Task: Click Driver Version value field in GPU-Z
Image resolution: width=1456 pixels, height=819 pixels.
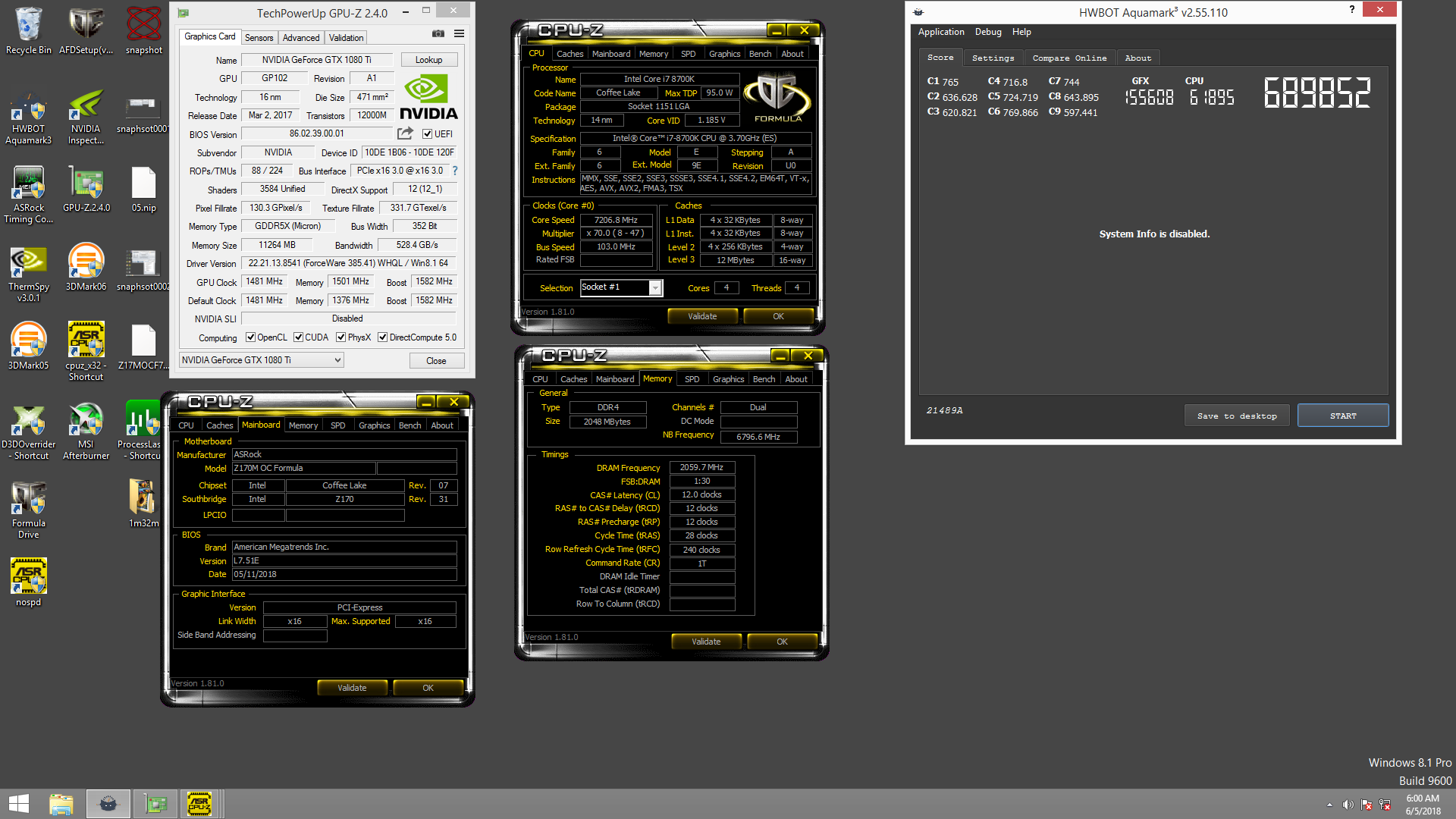Action: (x=350, y=263)
